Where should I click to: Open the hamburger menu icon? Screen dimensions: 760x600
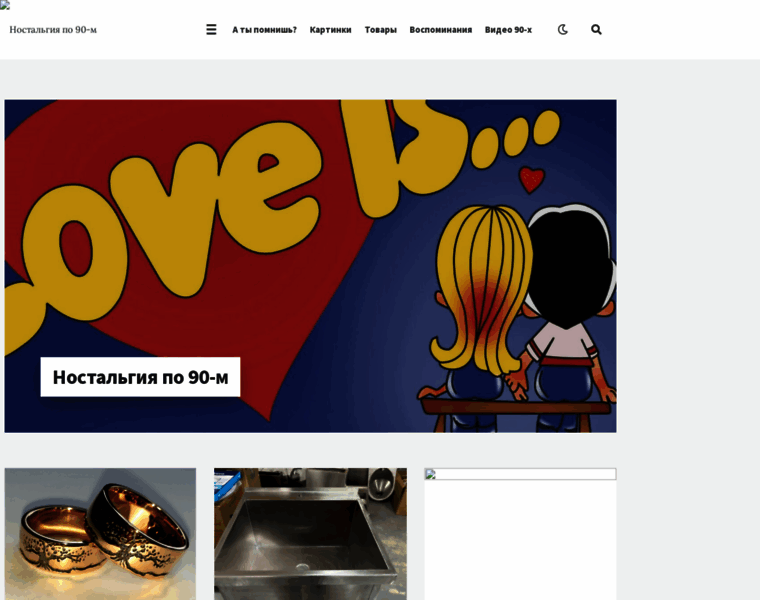pos(211,30)
